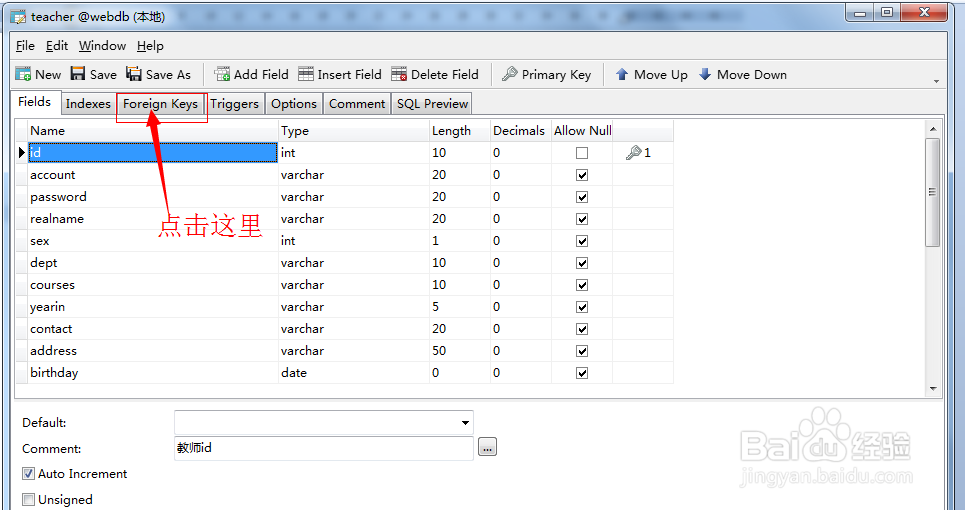Screen dimensions: 965x510
Task: Click the length 50 cell of address
Action: (460, 351)
